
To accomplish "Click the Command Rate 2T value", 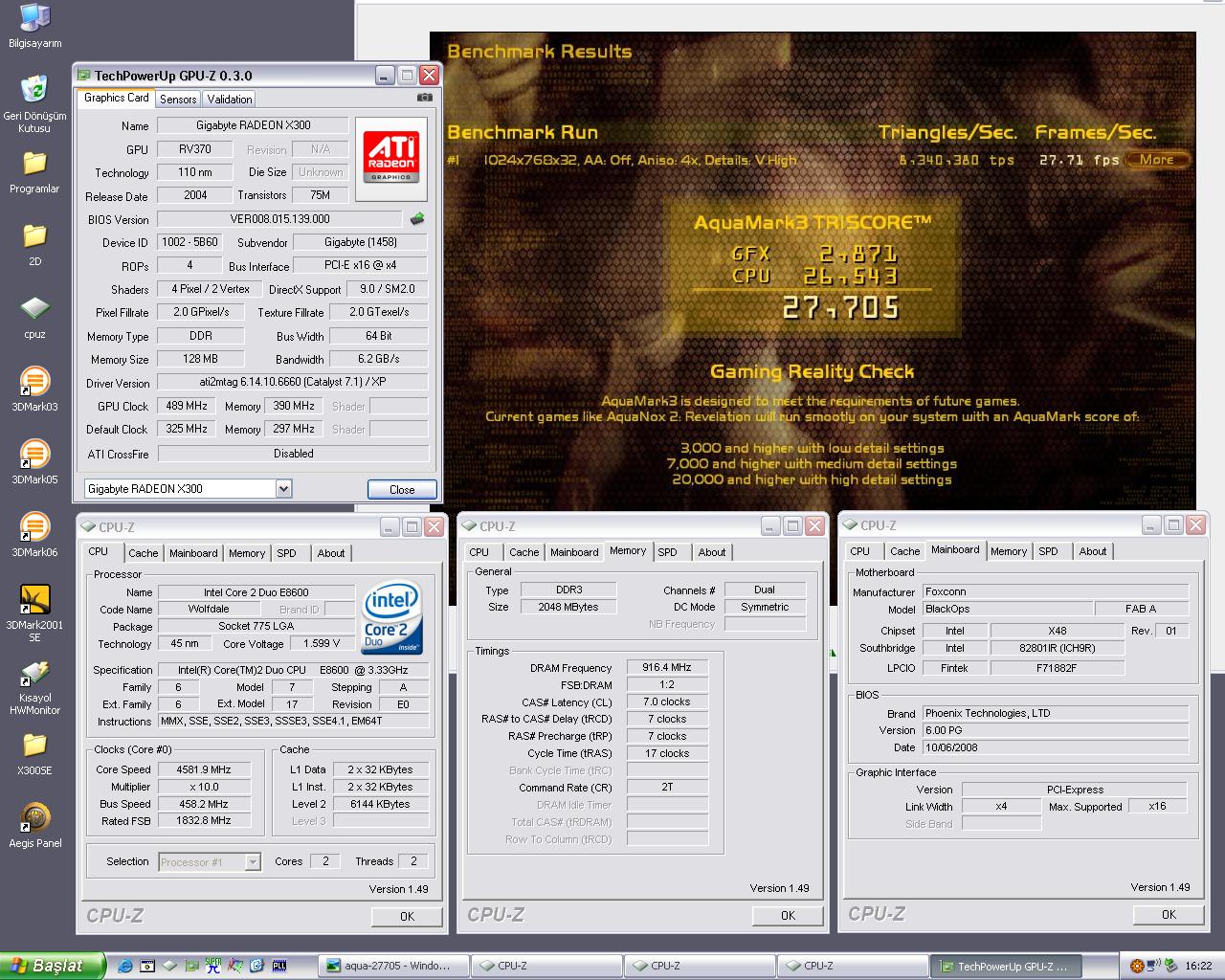I will 668,787.
